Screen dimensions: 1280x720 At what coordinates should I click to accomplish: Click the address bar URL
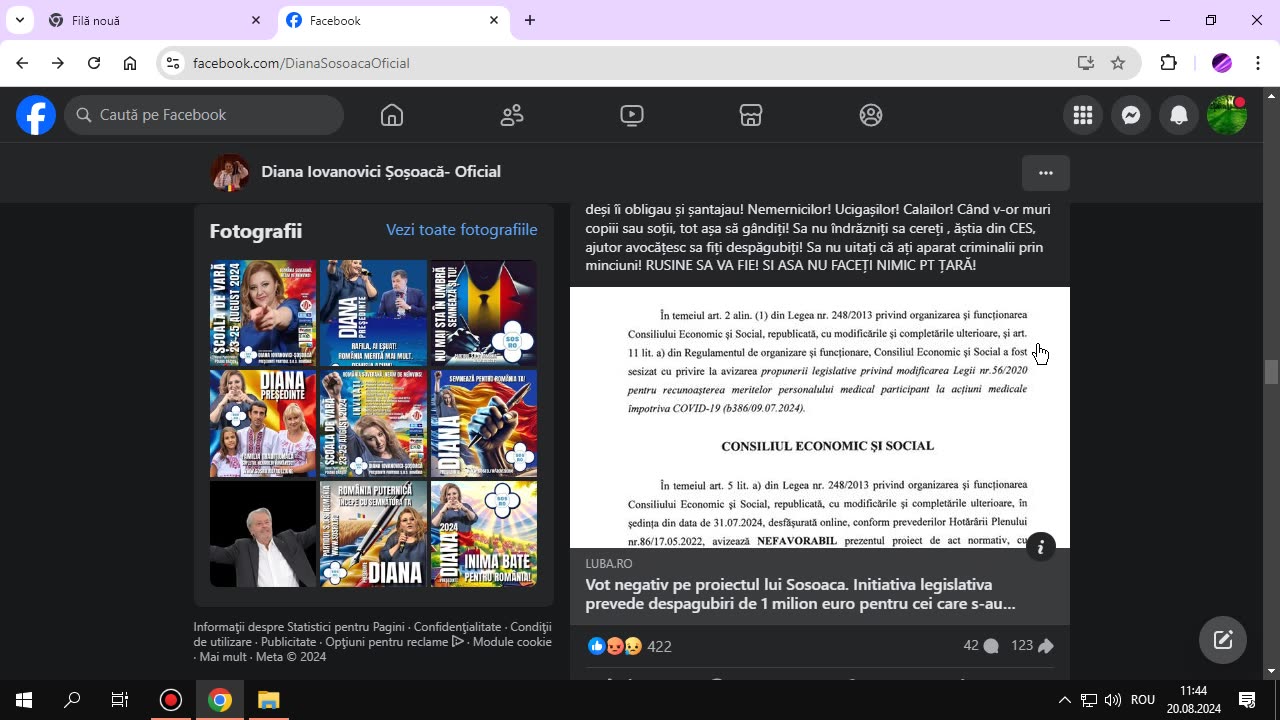point(301,63)
